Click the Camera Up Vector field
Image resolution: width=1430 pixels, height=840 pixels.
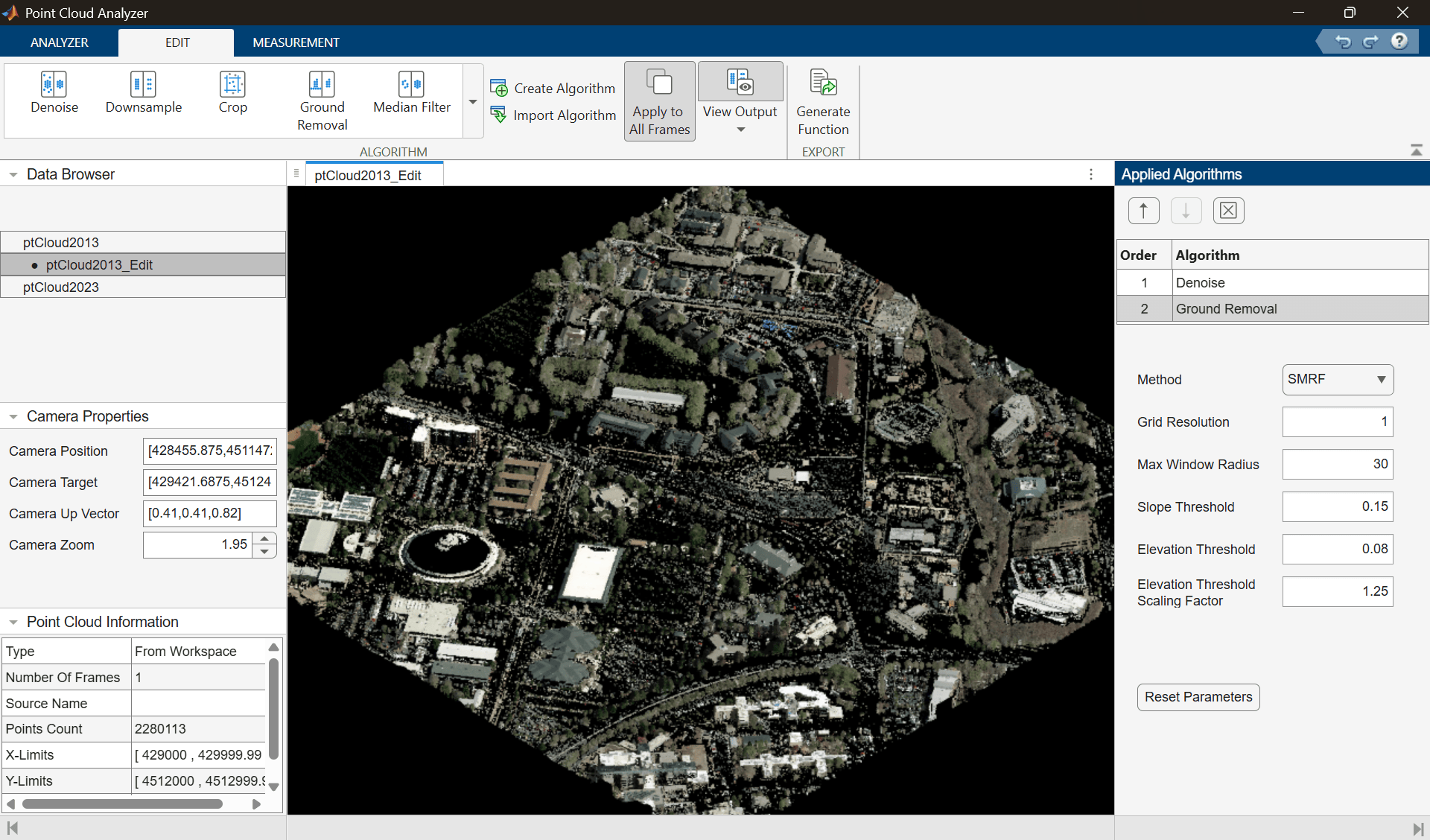point(210,513)
